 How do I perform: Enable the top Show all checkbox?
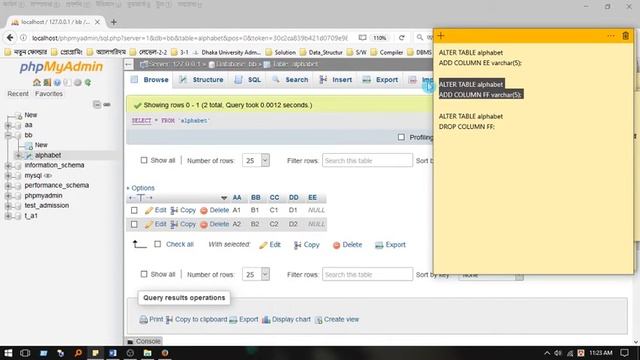click(144, 160)
